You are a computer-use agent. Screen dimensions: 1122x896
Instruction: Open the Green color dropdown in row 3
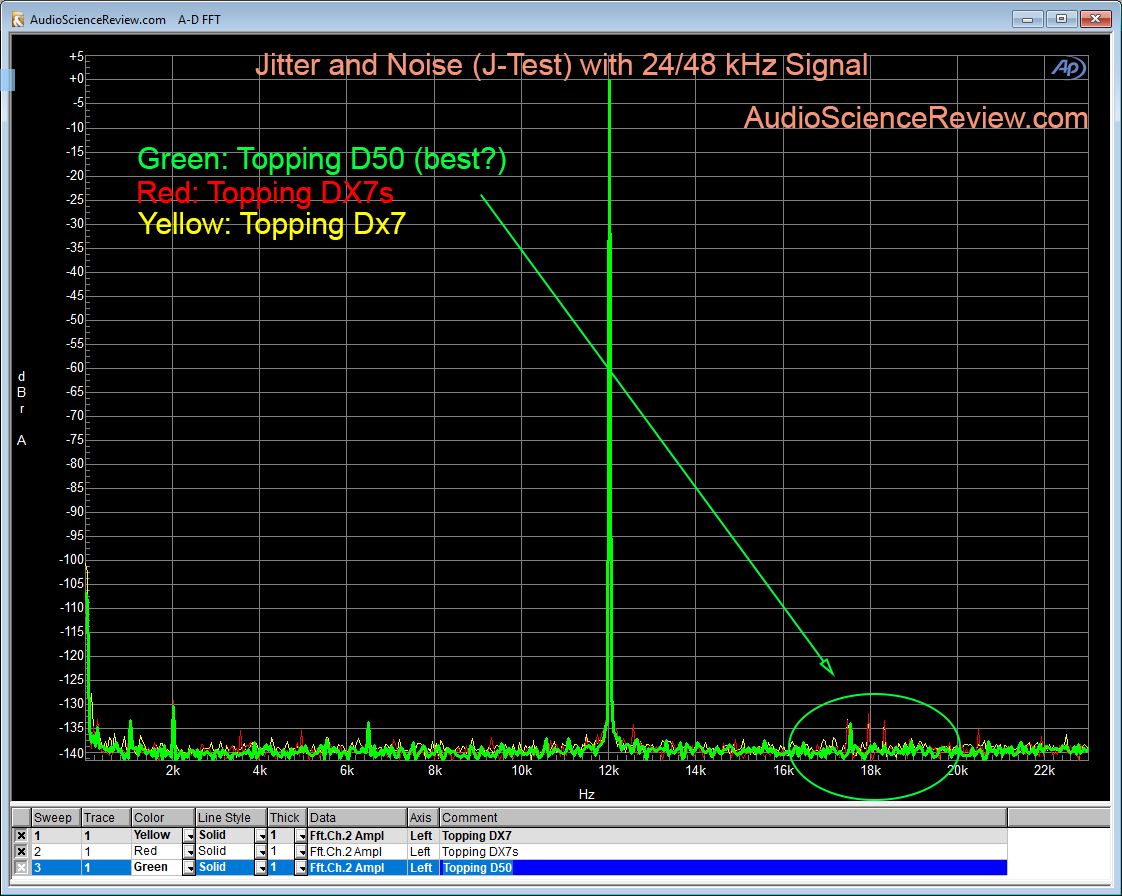click(189, 867)
